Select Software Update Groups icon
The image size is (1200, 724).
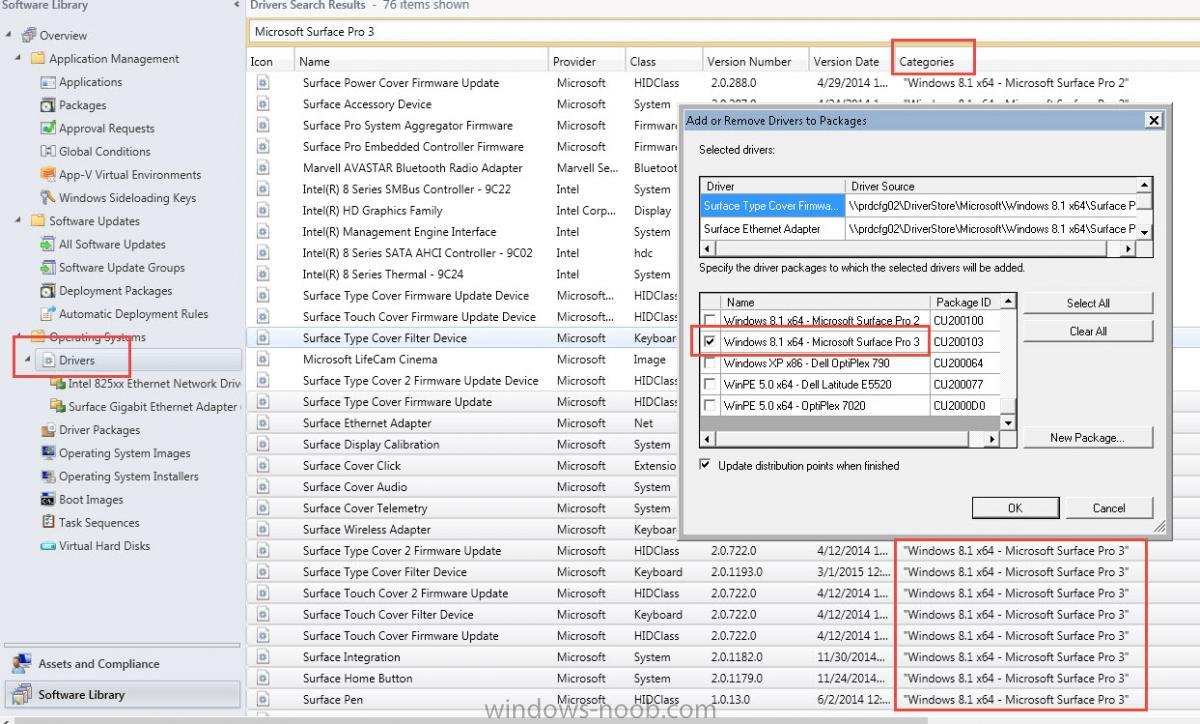point(48,267)
